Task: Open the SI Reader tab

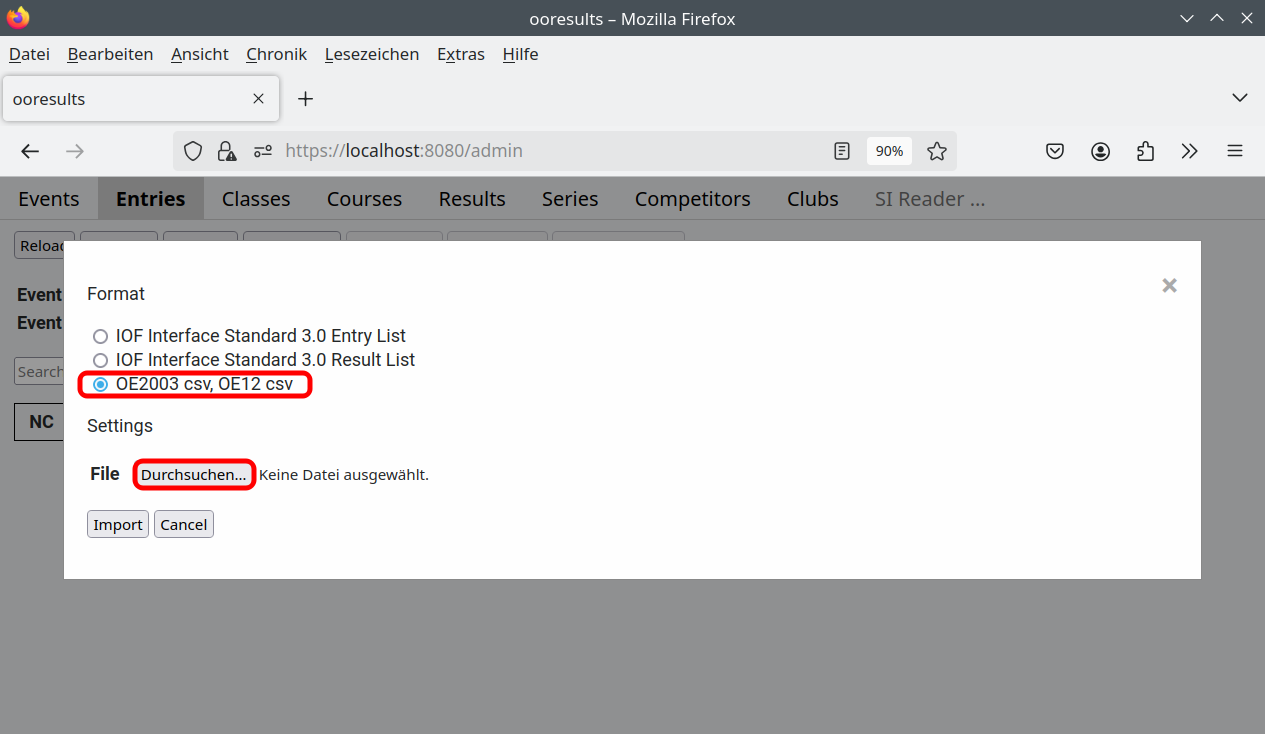Action: pyautogui.click(x=930, y=199)
